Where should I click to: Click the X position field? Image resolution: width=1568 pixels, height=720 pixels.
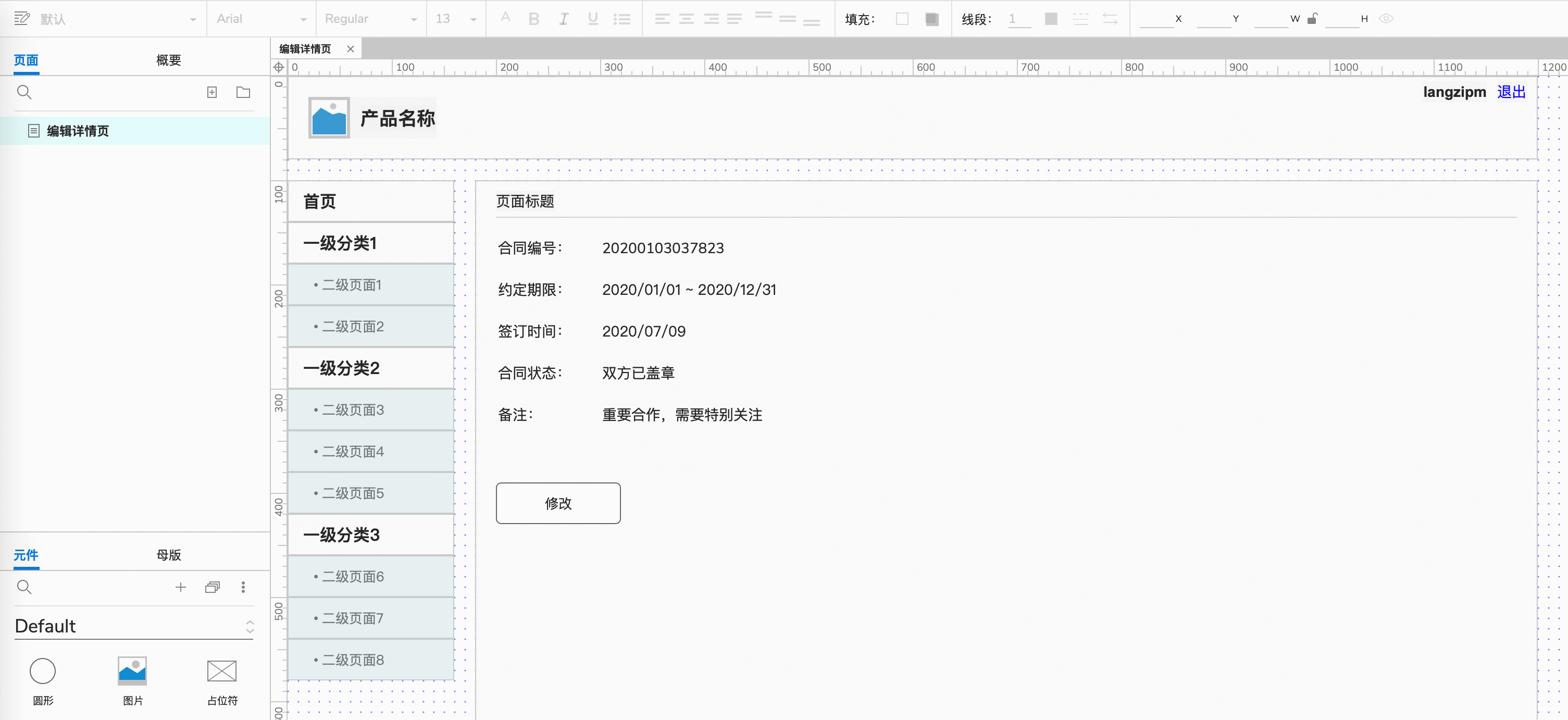pyautogui.click(x=1156, y=19)
